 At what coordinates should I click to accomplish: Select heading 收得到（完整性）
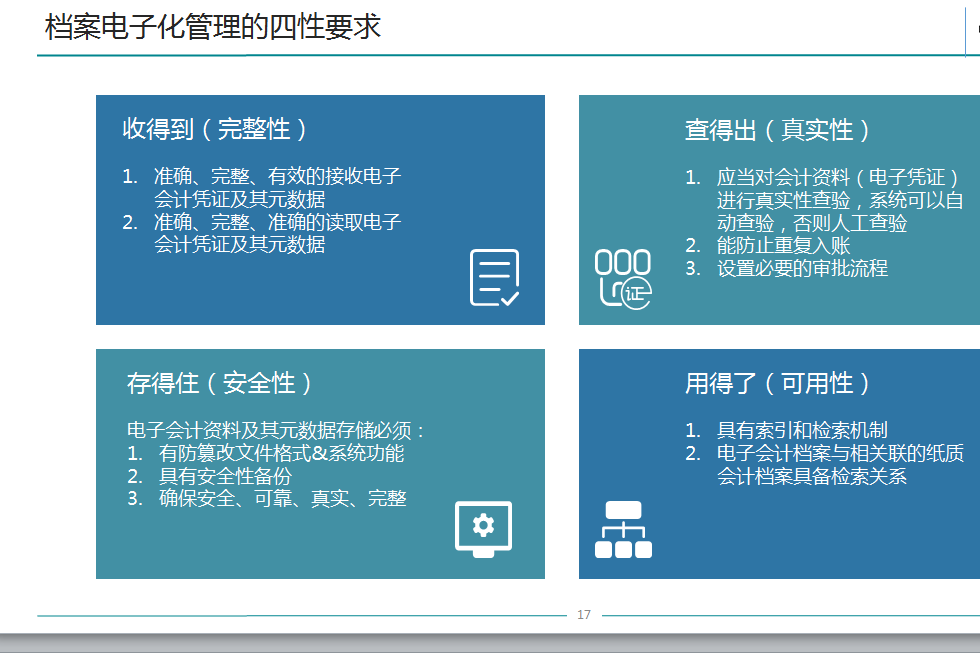pos(216,129)
